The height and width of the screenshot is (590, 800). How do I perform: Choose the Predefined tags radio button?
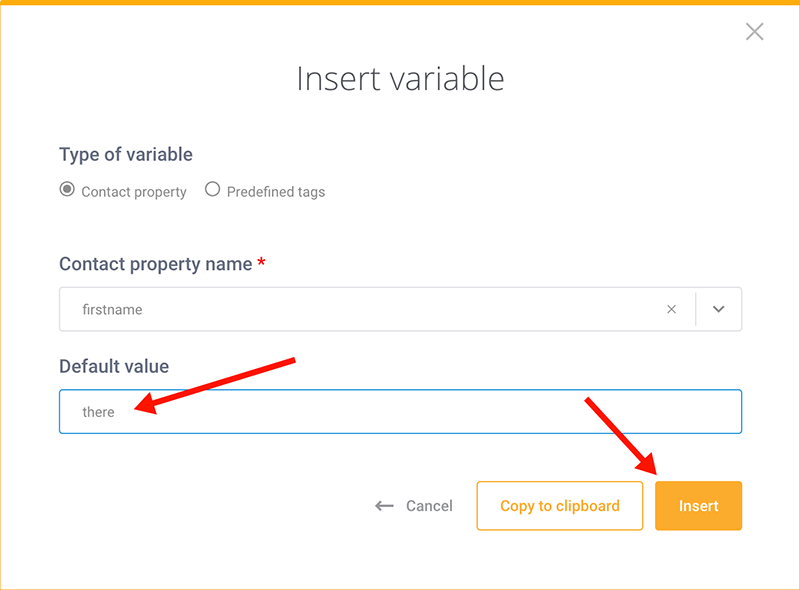point(212,189)
